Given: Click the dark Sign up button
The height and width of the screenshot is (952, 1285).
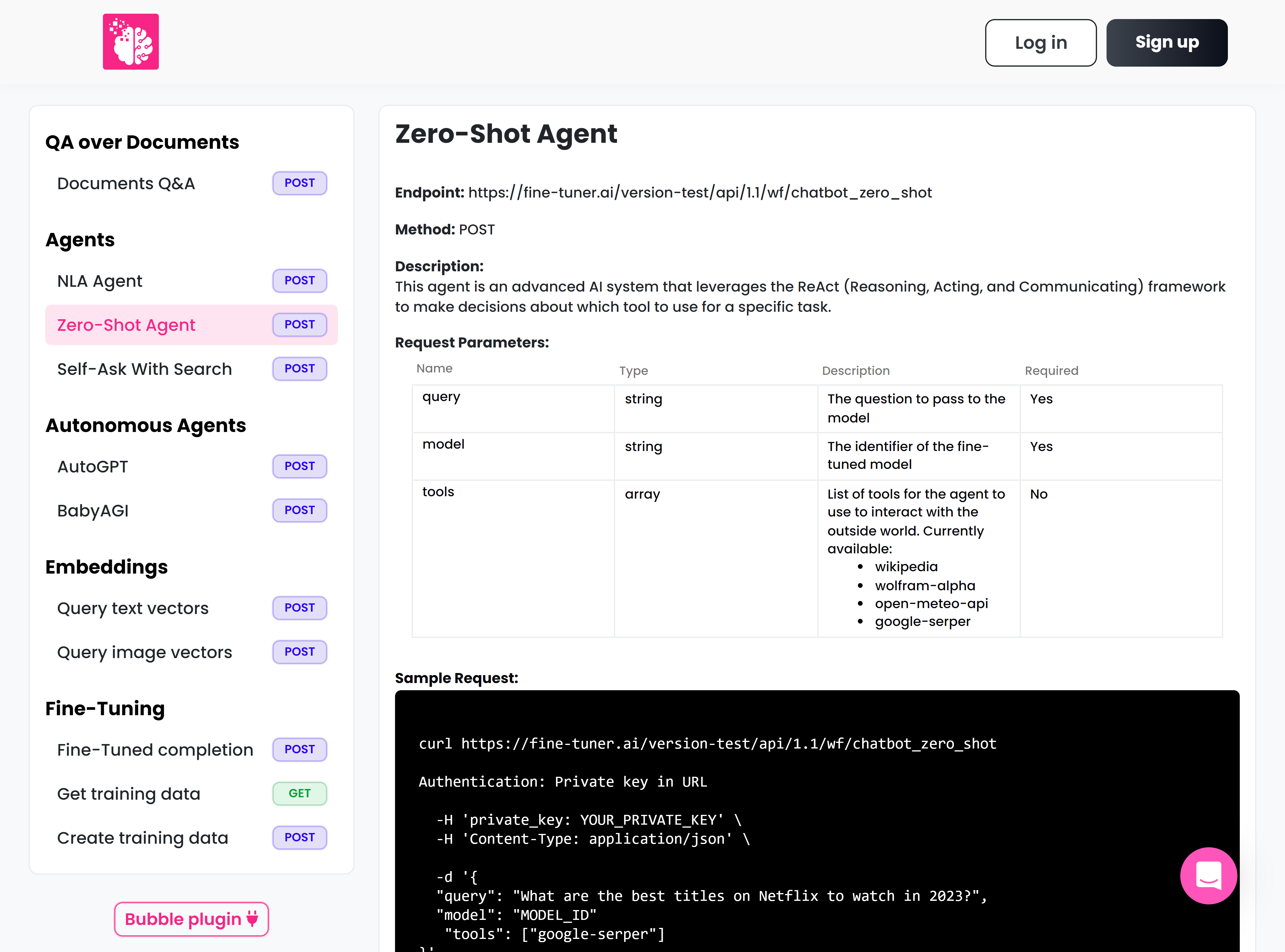Looking at the screenshot, I should pos(1166,43).
